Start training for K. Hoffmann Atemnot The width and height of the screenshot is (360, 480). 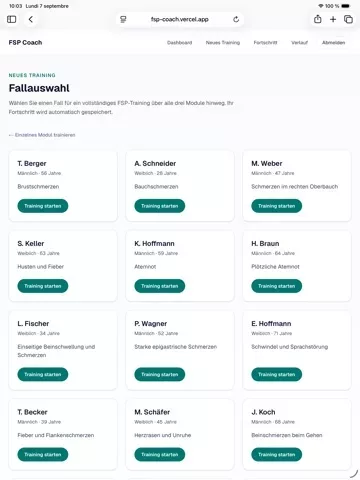(160, 286)
